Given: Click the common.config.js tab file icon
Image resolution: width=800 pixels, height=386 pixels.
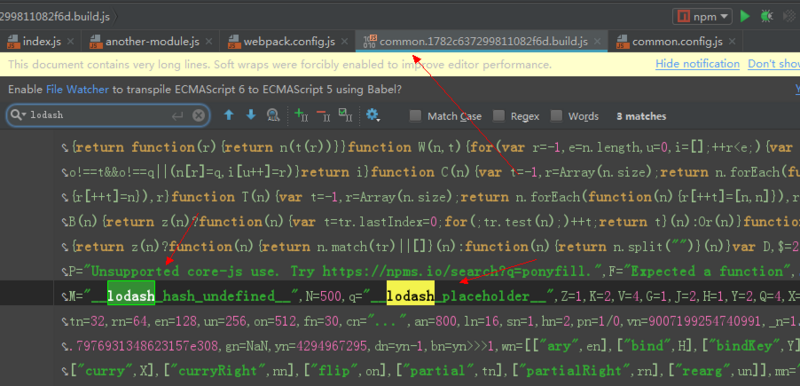Looking at the screenshot, I should click(622, 42).
